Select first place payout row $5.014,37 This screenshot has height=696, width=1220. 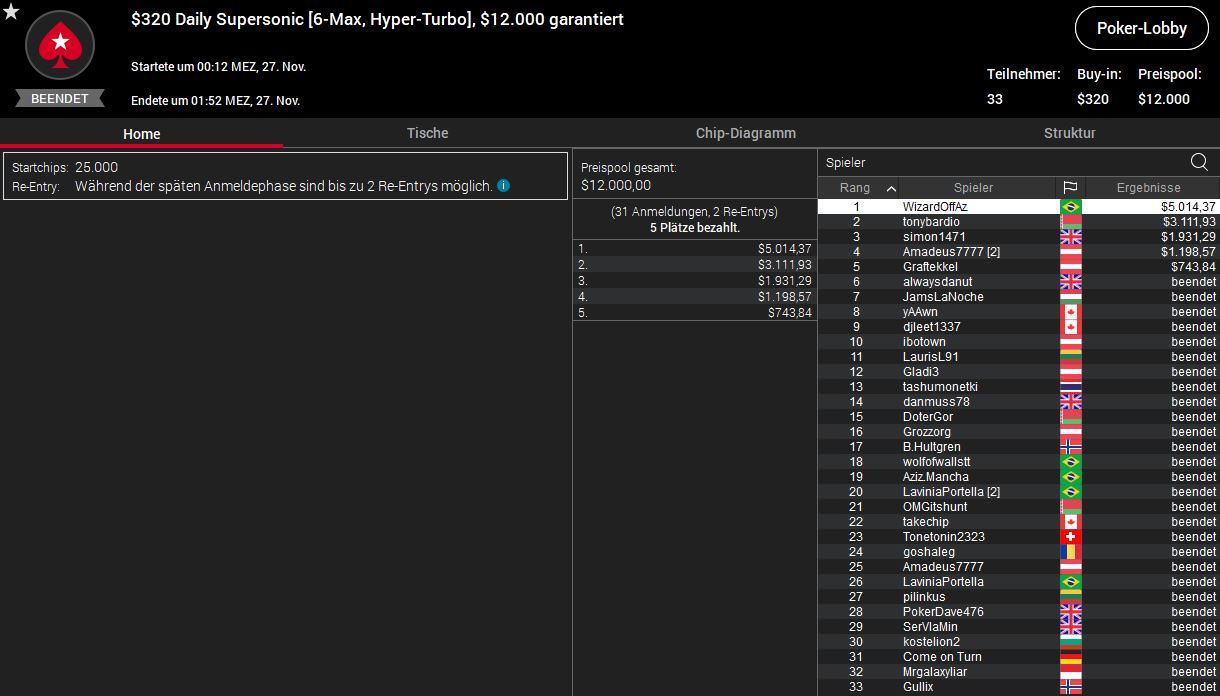(695, 248)
